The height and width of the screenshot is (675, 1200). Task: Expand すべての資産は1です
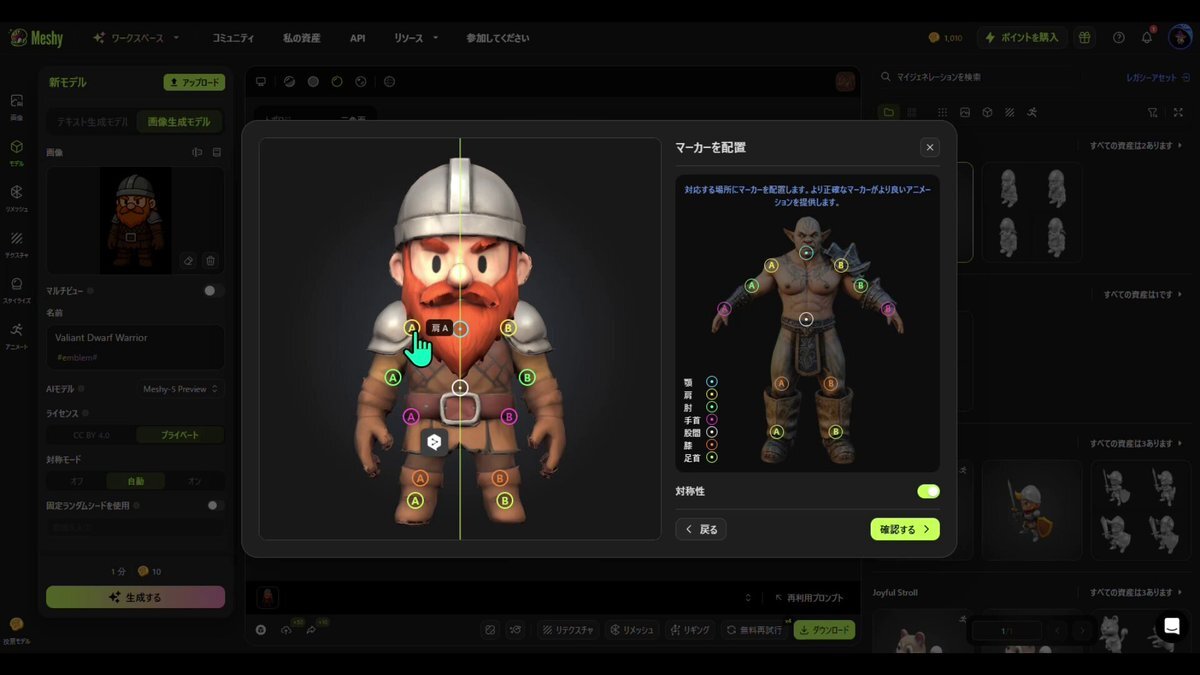coord(1143,295)
